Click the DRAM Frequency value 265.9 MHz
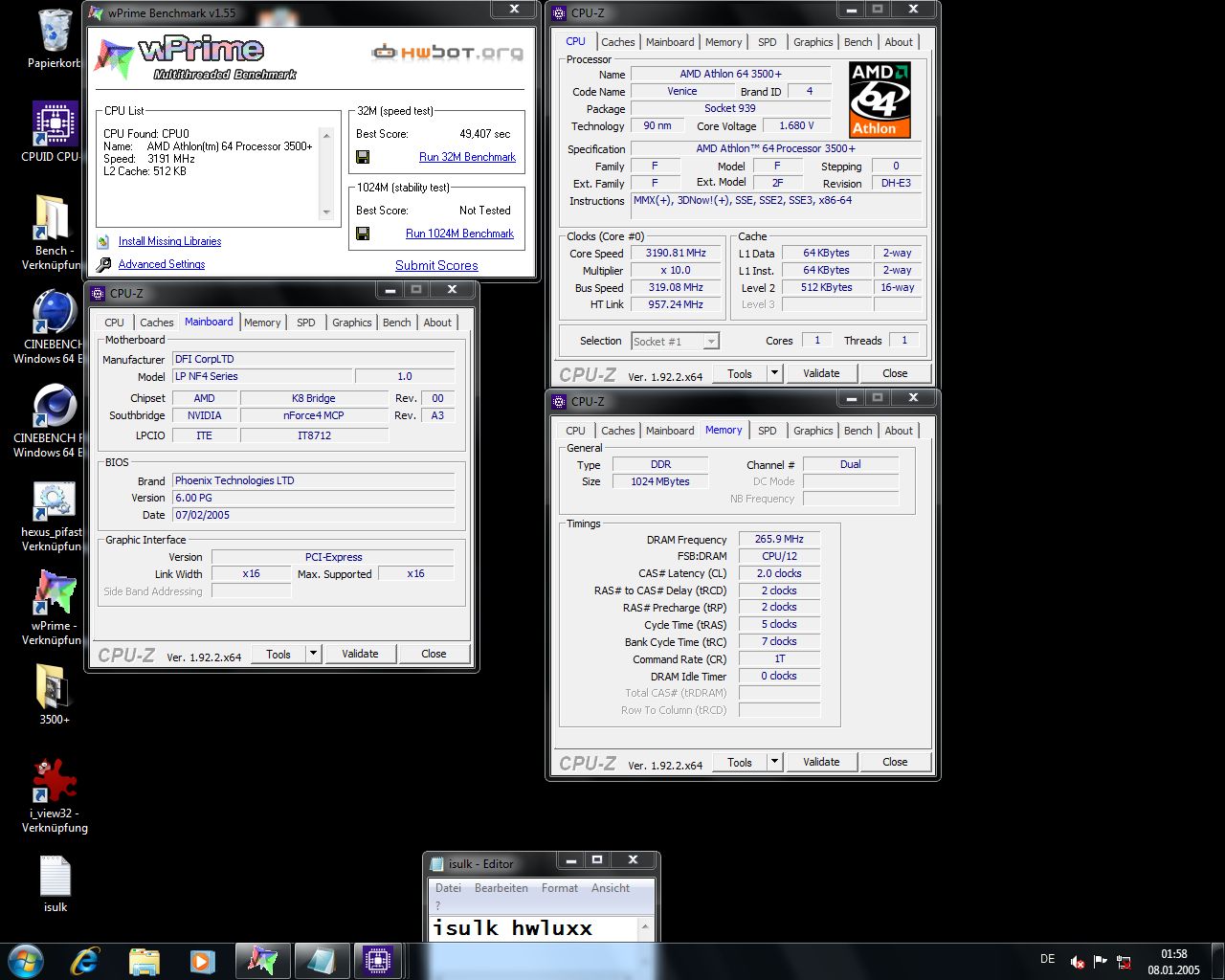 click(x=779, y=539)
